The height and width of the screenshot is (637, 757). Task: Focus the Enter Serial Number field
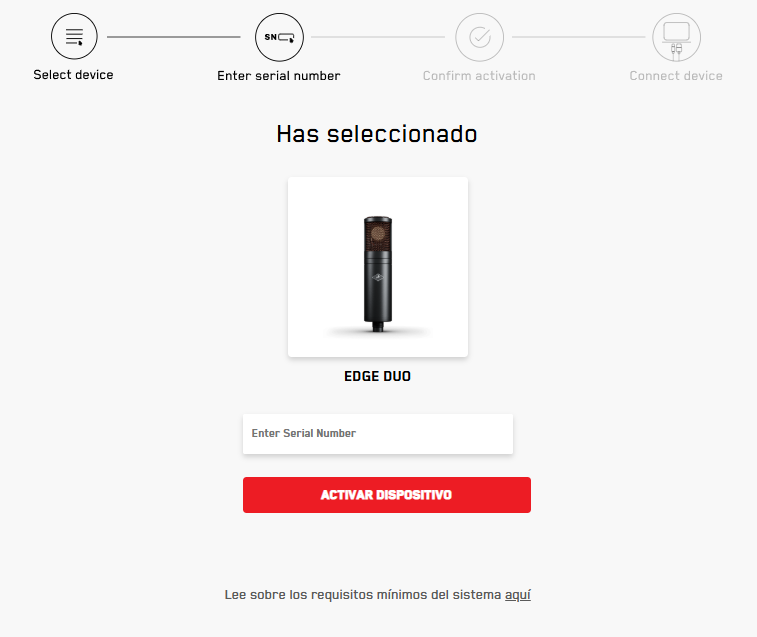(378, 434)
